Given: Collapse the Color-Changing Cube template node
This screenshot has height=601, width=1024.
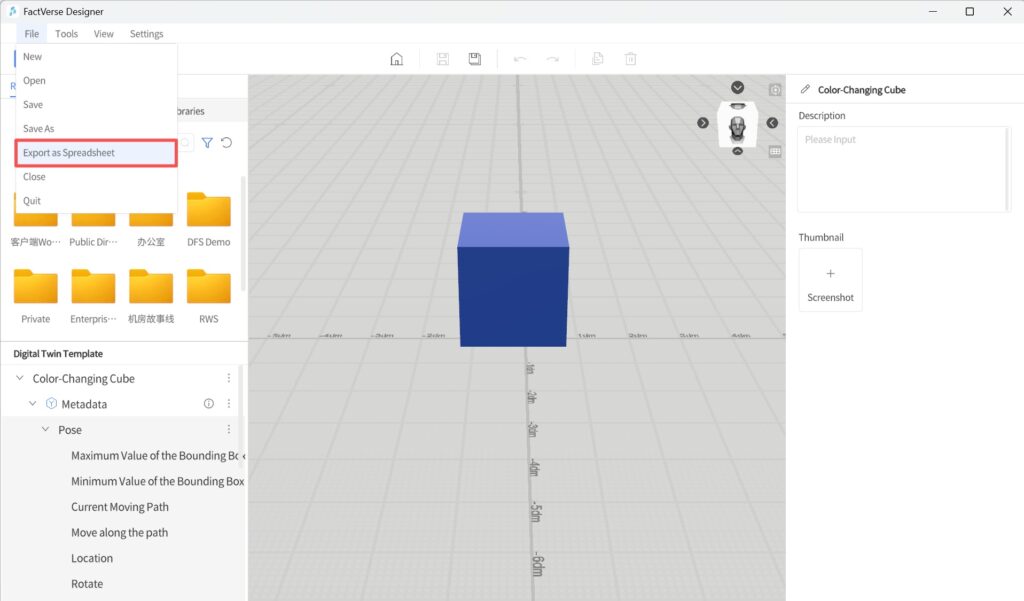Looking at the screenshot, I should pyautogui.click(x=18, y=378).
